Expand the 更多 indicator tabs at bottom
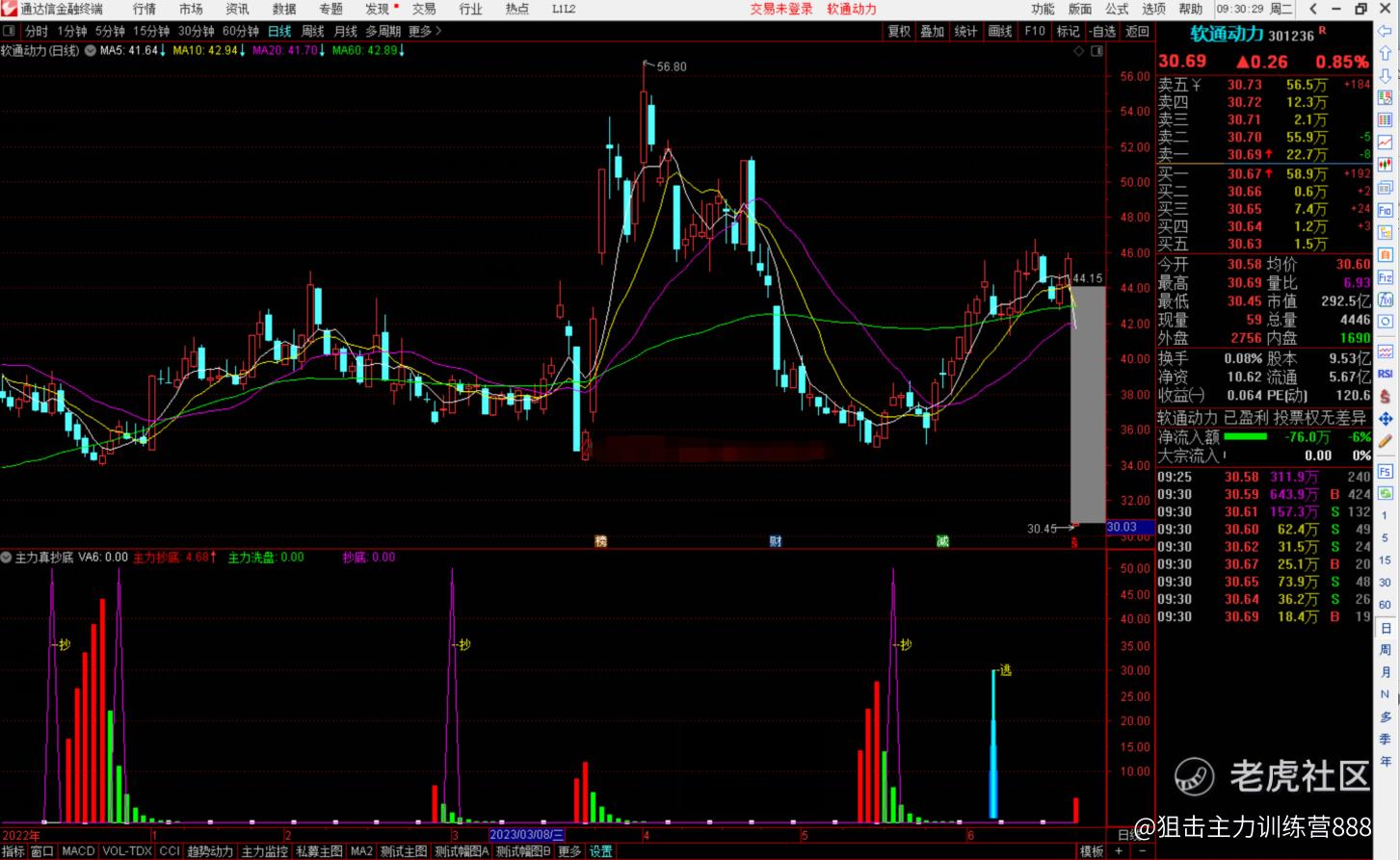Image resolution: width=1400 pixels, height=860 pixels. click(569, 851)
